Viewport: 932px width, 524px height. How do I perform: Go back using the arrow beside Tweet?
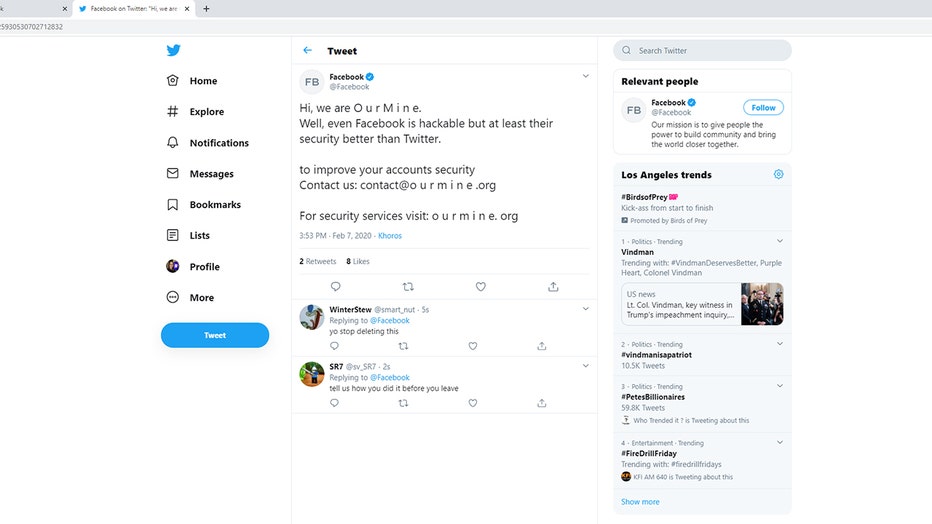coord(308,50)
